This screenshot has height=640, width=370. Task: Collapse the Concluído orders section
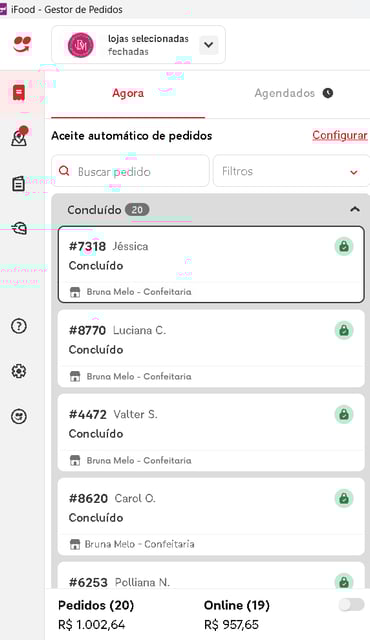click(355, 209)
